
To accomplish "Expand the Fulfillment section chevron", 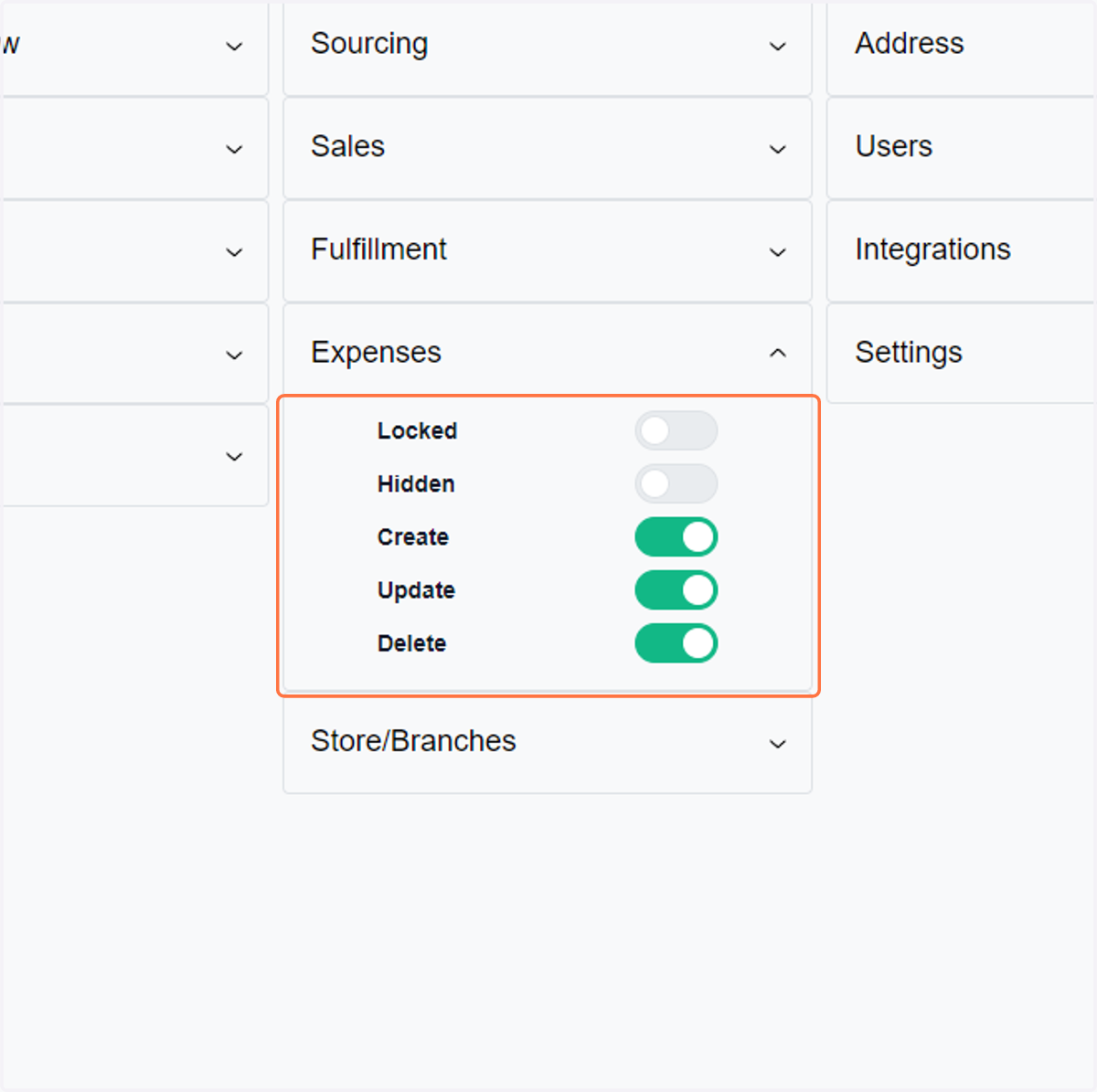I will click(x=778, y=252).
